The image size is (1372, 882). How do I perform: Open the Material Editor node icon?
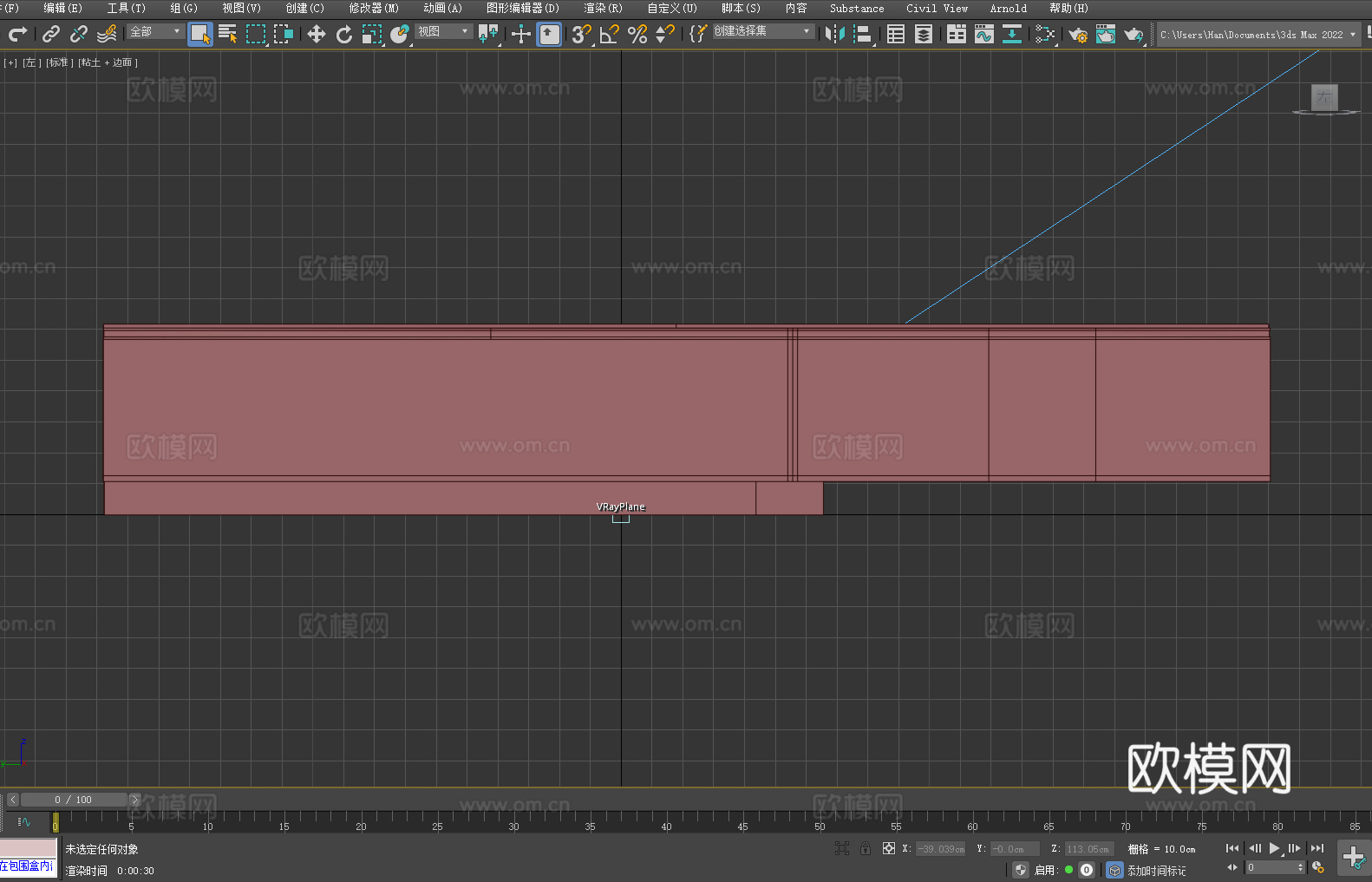[1045, 34]
